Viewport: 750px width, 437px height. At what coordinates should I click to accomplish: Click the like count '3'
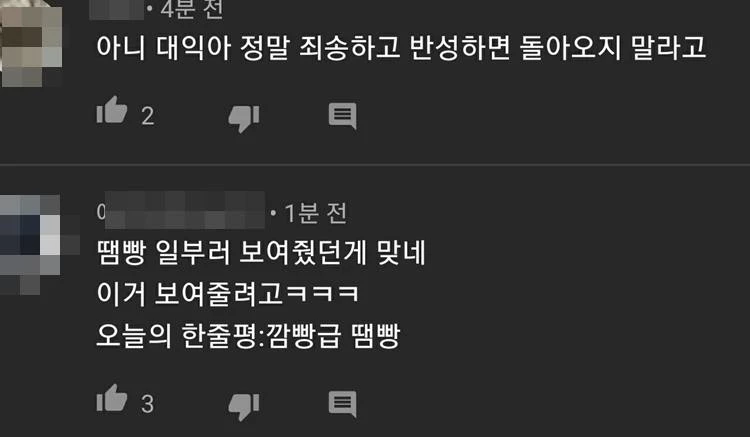pos(147,404)
